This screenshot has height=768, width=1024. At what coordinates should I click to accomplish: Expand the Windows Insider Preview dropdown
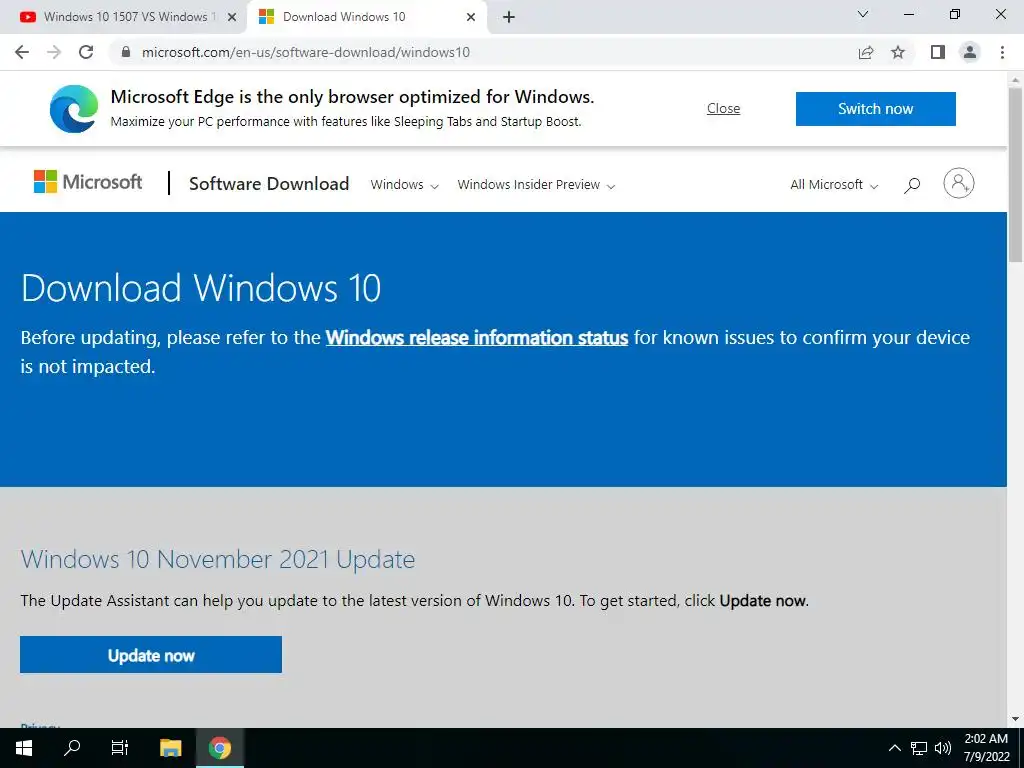536,185
